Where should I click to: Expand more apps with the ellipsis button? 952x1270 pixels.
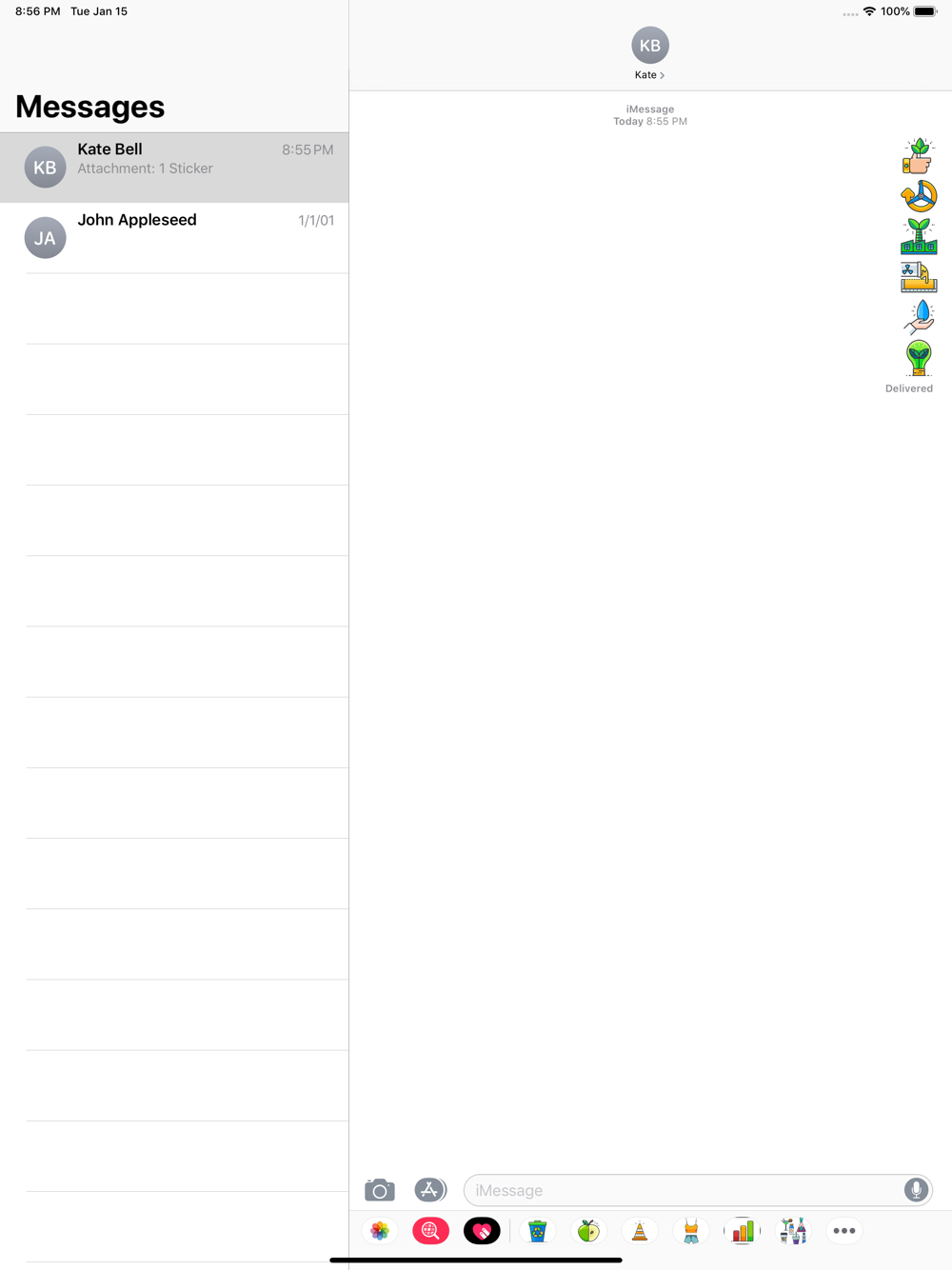844,1231
